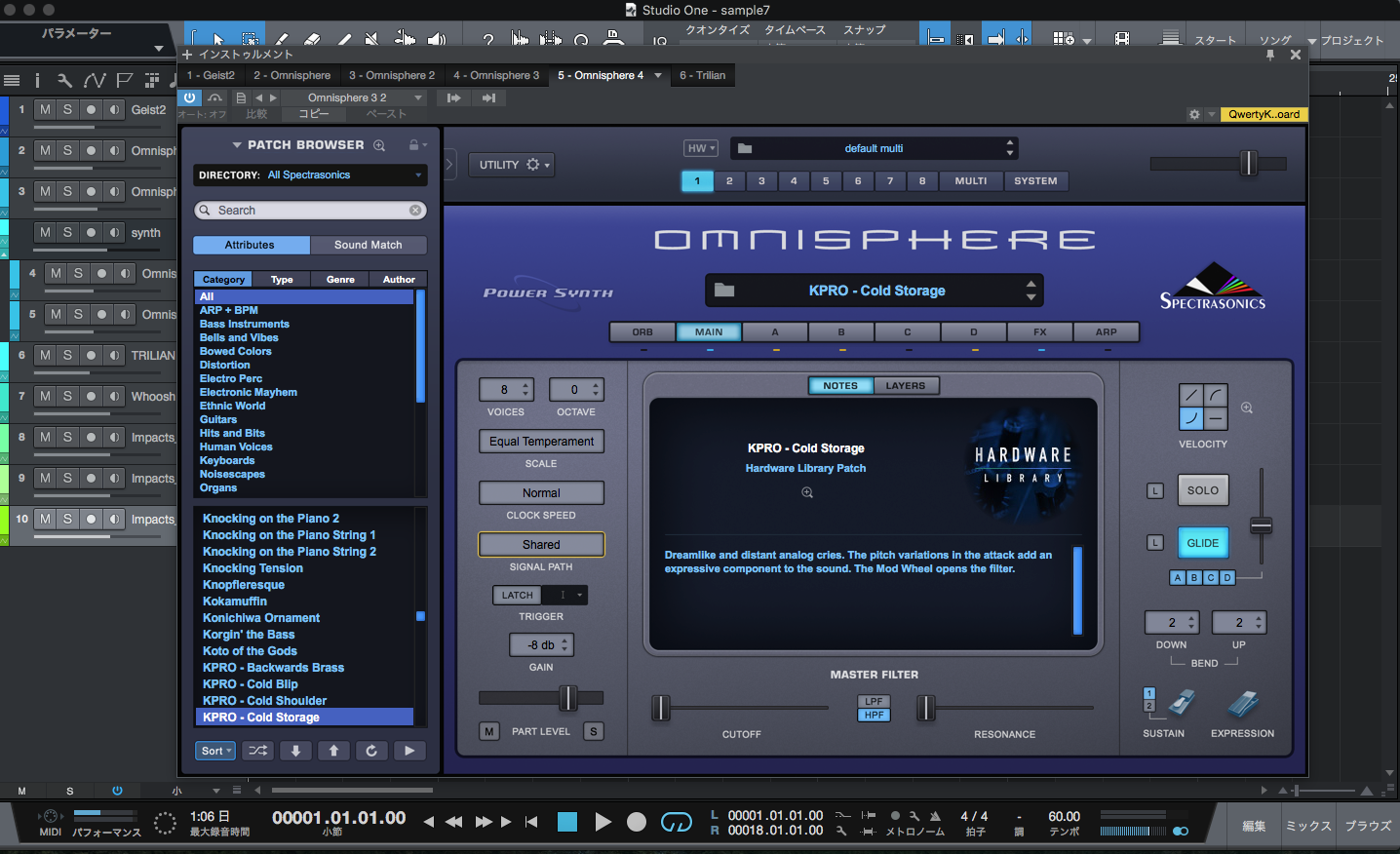Viewport: 1400px width, 854px height.
Task: Start playback with transport Play button
Action: tap(603, 822)
